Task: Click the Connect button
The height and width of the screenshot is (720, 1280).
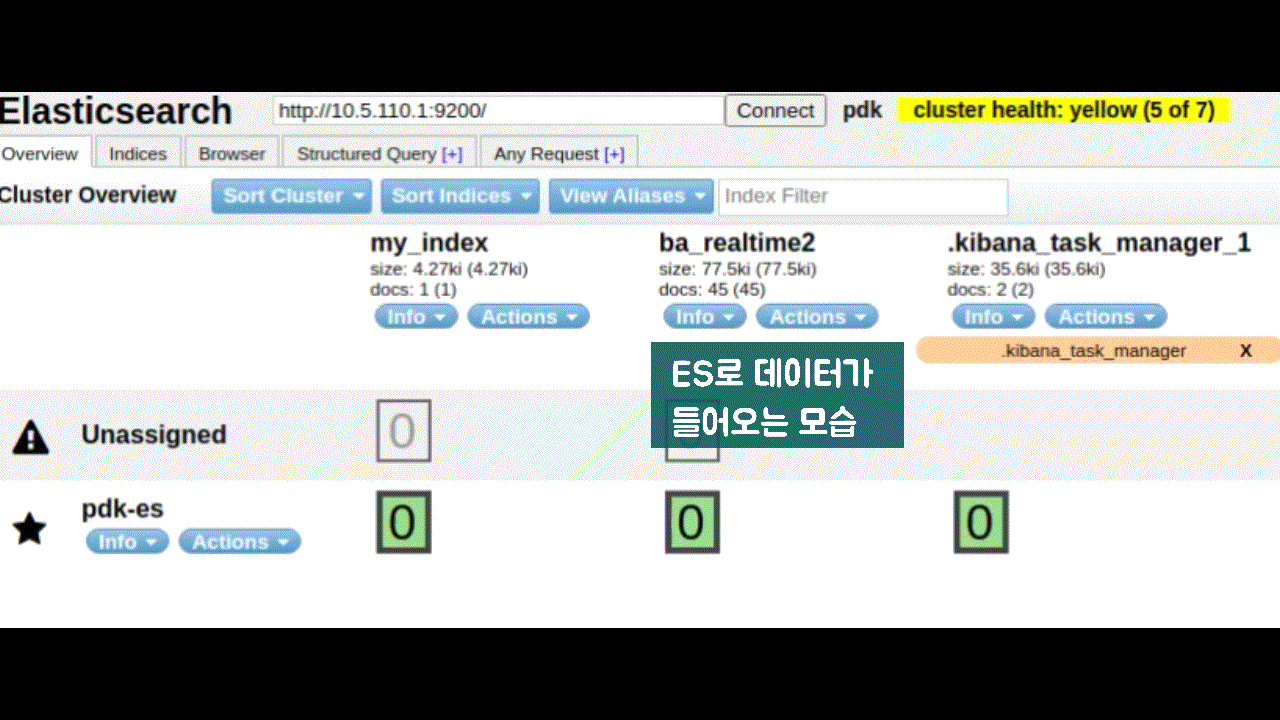Action: coord(775,111)
